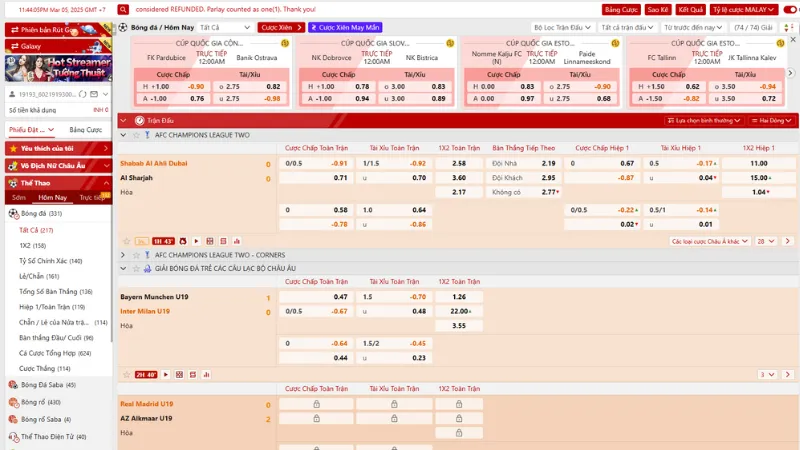Open the Hai Dòng layout dropdown
The width and height of the screenshot is (800, 450).
coord(771,120)
